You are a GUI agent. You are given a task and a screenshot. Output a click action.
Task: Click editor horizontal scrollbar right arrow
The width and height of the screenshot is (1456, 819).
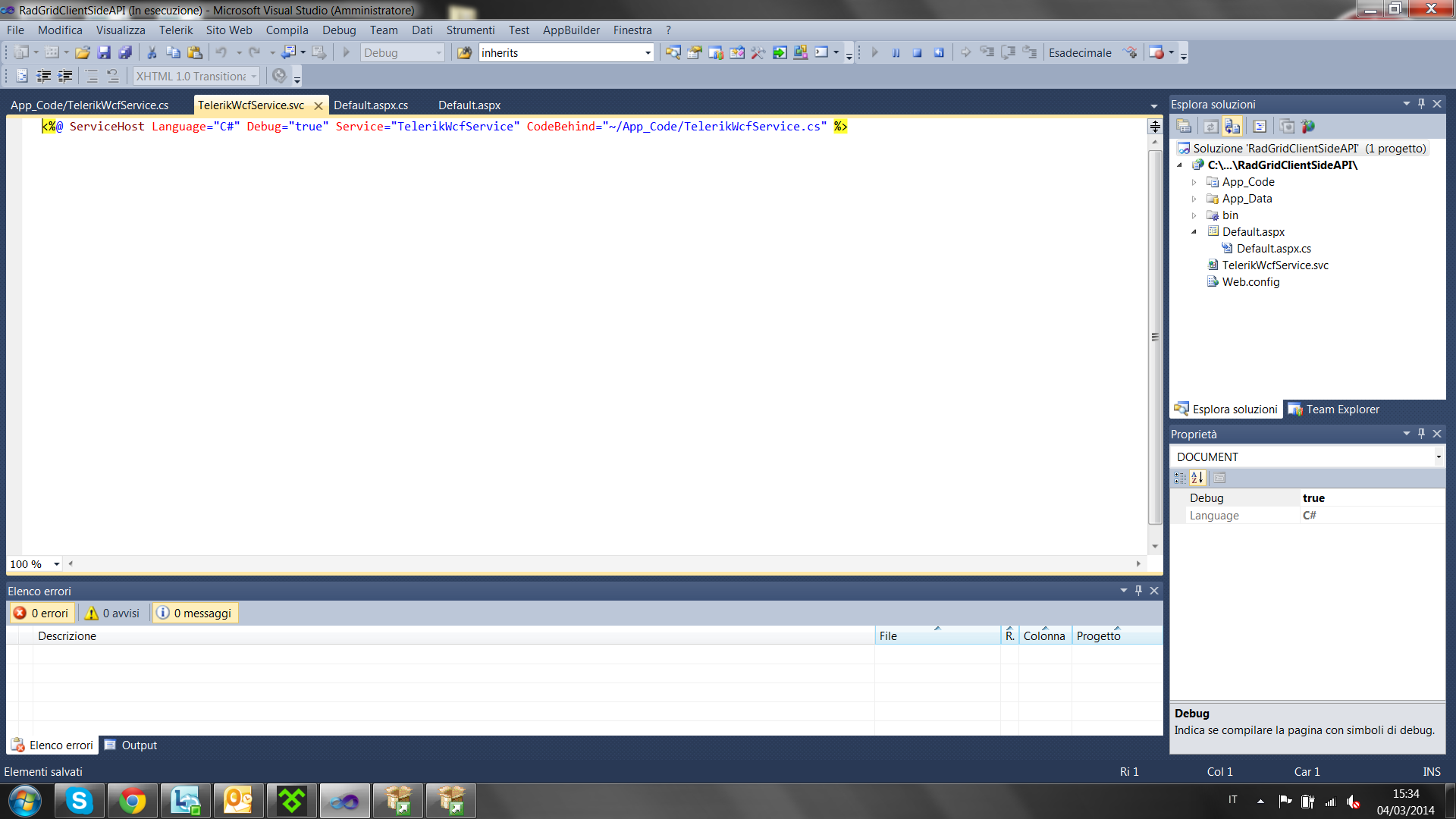click(x=1138, y=563)
